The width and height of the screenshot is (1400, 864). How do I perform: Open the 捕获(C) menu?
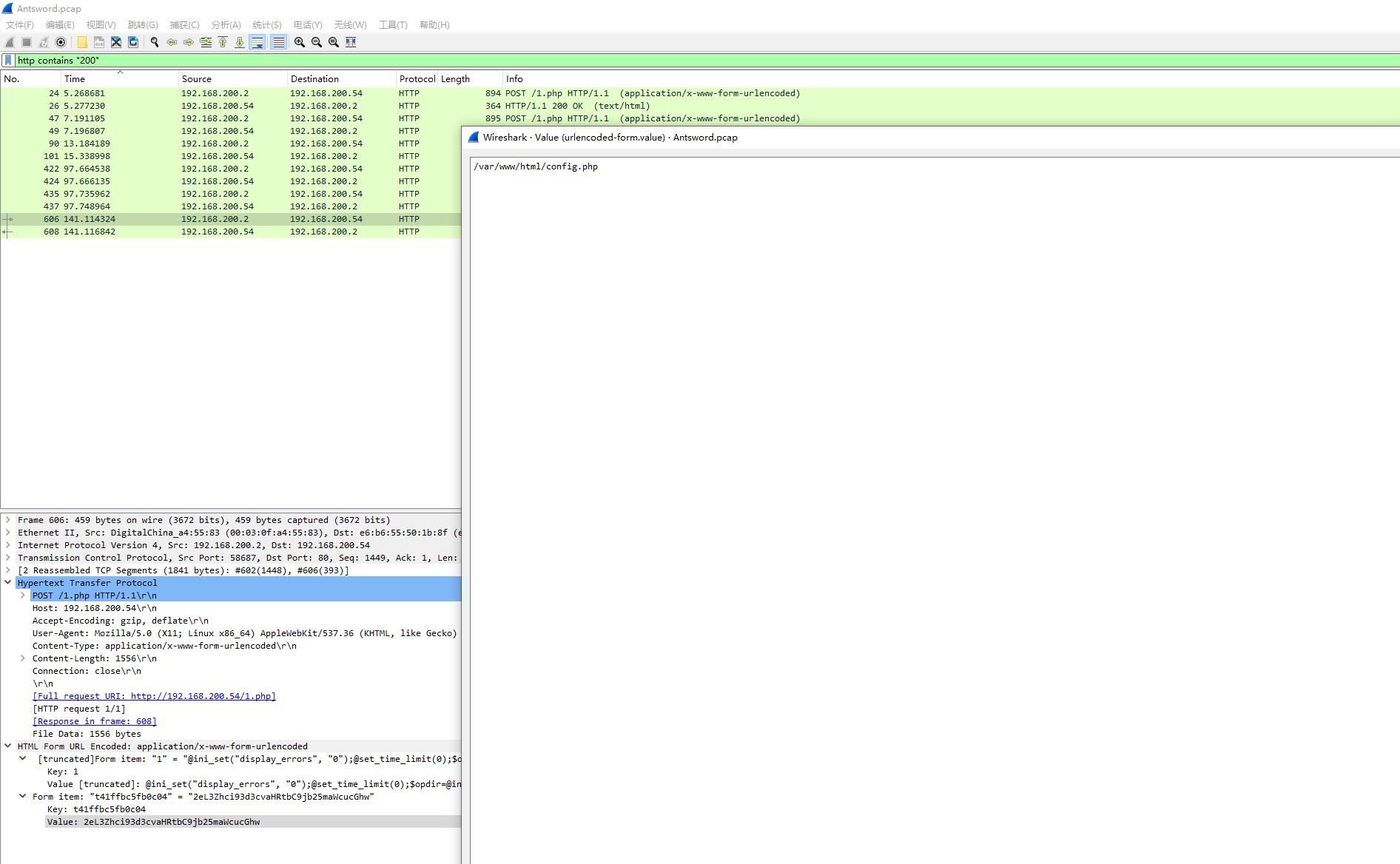click(x=184, y=24)
